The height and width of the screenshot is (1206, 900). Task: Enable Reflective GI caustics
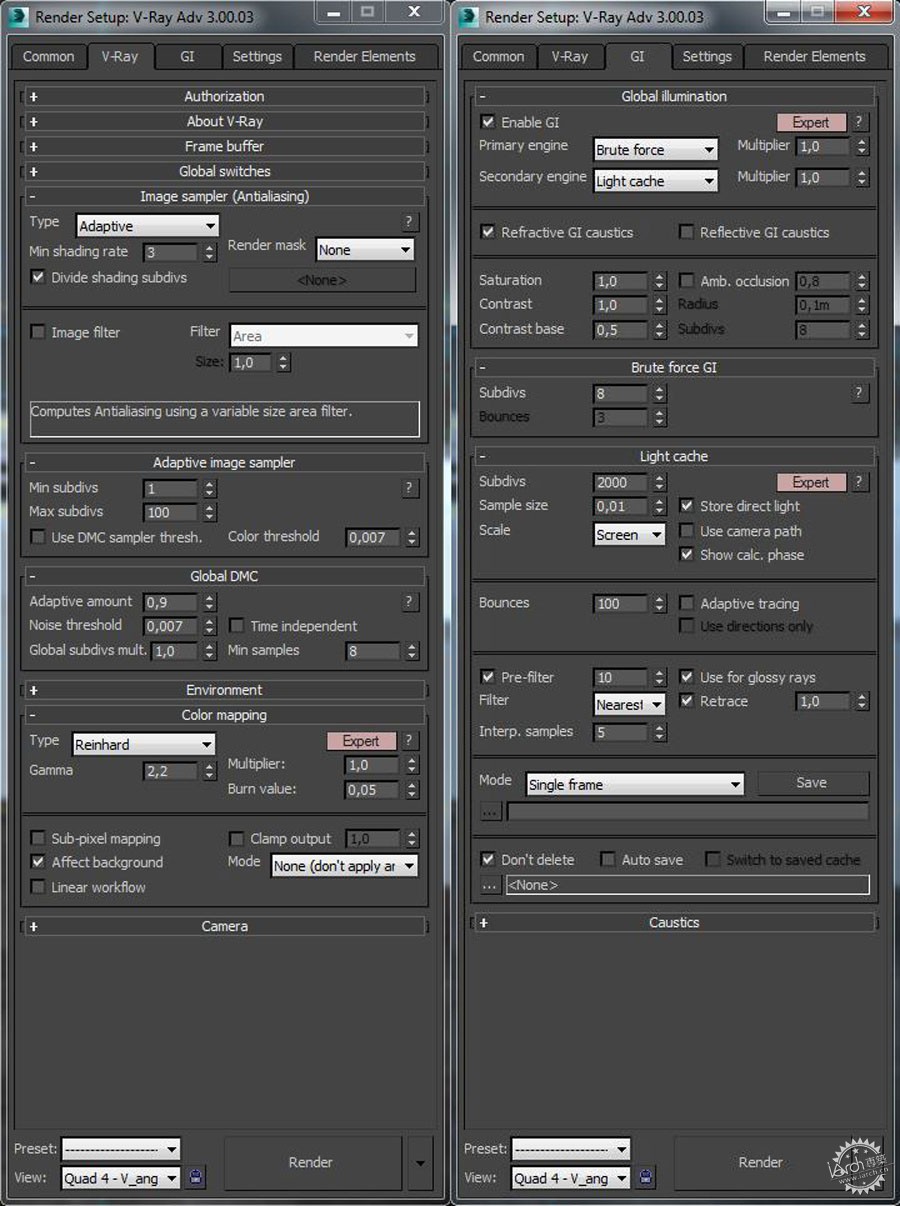686,232
